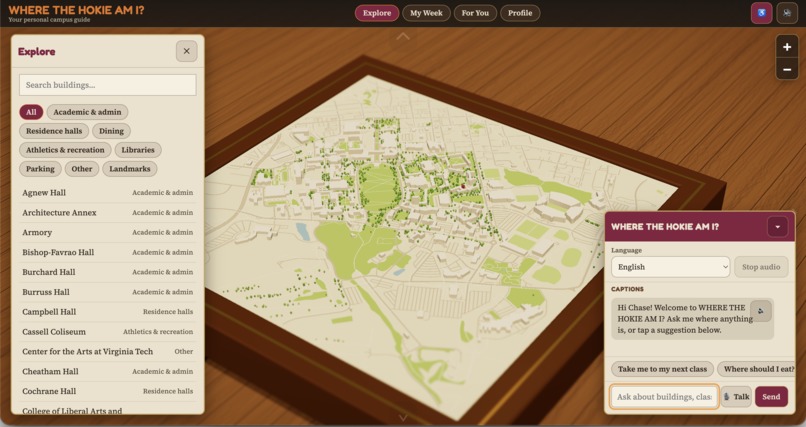Tap 'Where should I eat?' suggestion
Viewport: 806px width, 427px height.
pos(756,369)
